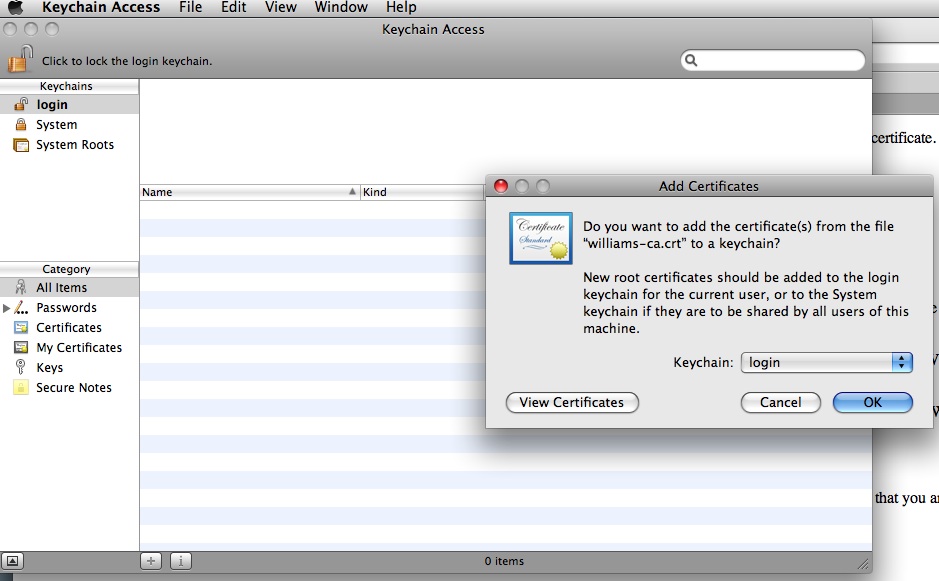
Task: Open the Window menu
Action: click(341, 7)
